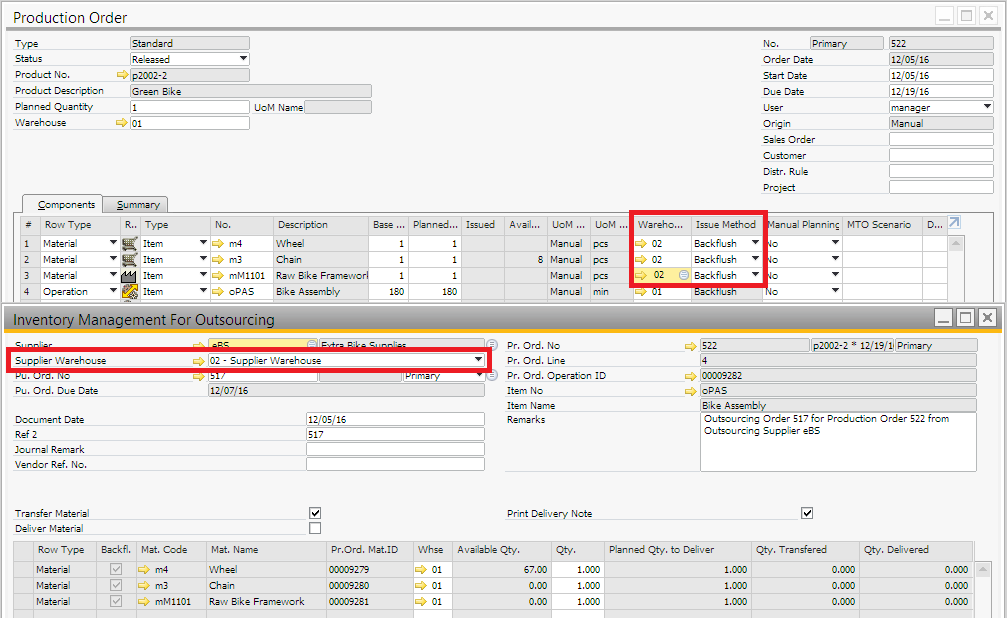Click the expand grid icon above components table
Screen dimensions: 1007x618
tap(954, 223)
